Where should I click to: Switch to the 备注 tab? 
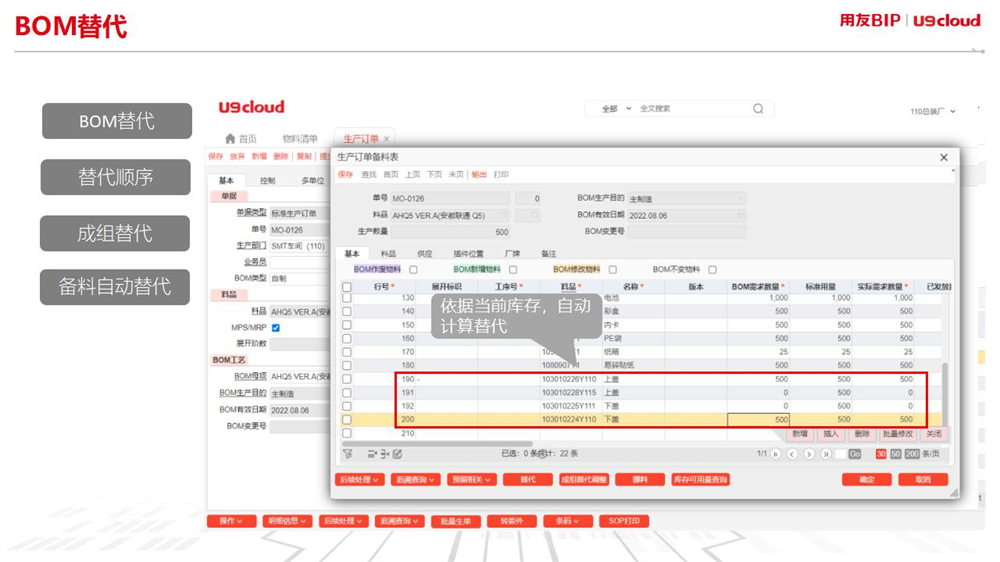[x=548, y=254]
